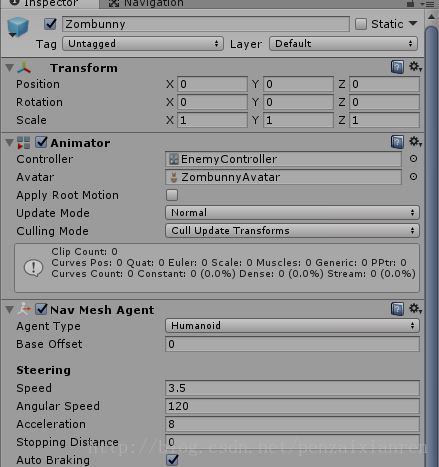Click the Position Y field
The width and height of the screenshot is (439, 467).
pos(298,84)
